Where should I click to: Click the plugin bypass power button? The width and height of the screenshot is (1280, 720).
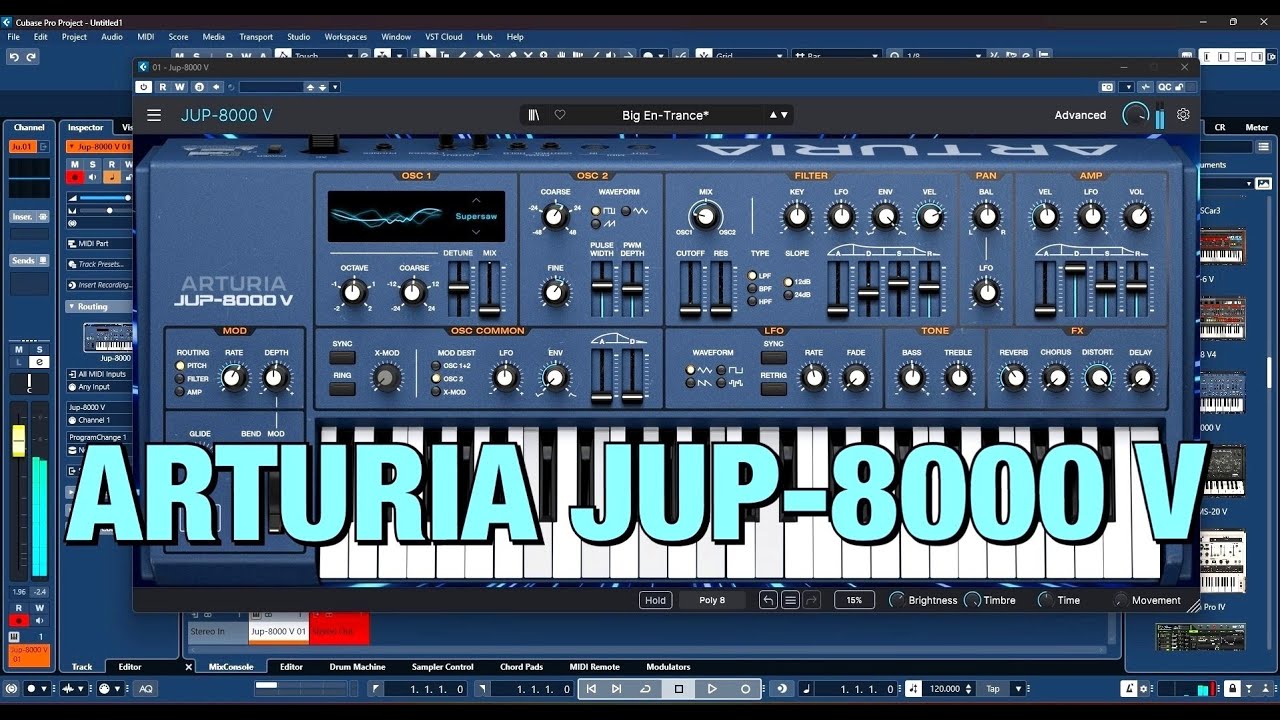pyautogui.click(x=145, y=87)
